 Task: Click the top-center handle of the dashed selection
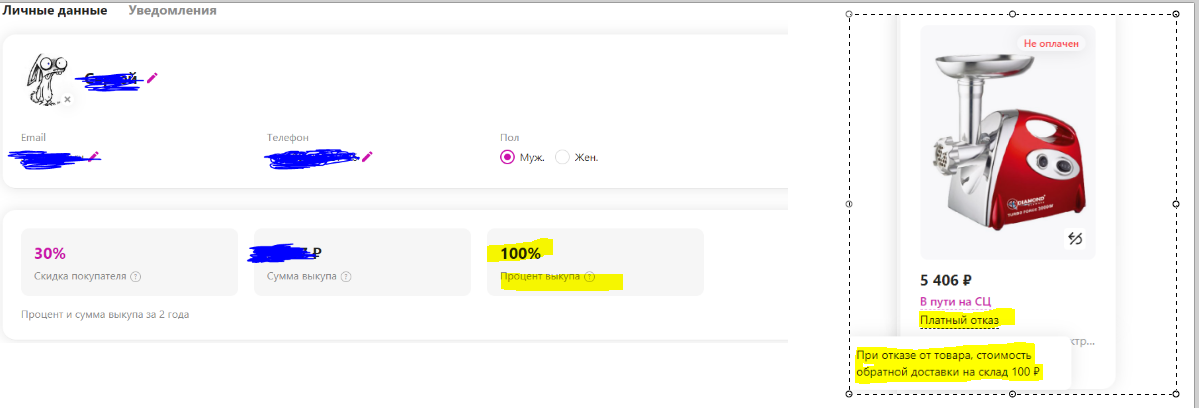coord(1012,14)
